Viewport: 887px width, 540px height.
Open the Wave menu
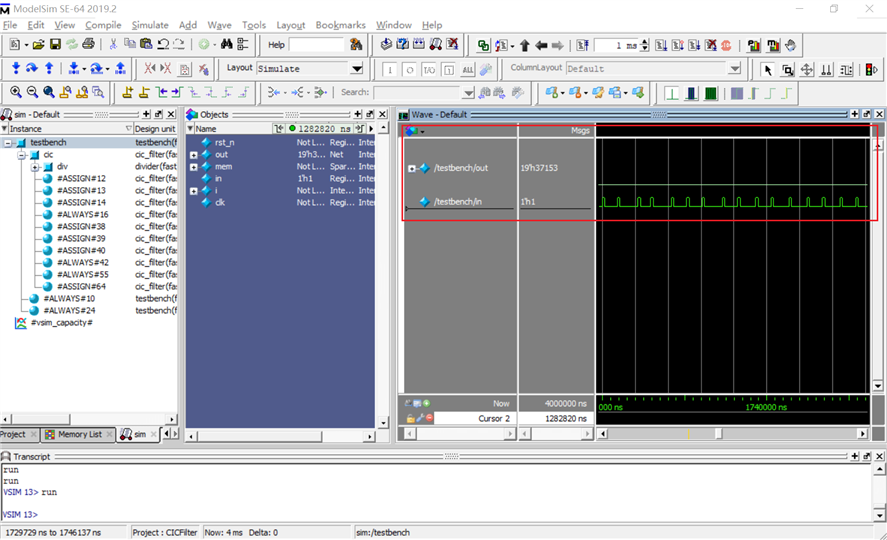click(219, 25)
